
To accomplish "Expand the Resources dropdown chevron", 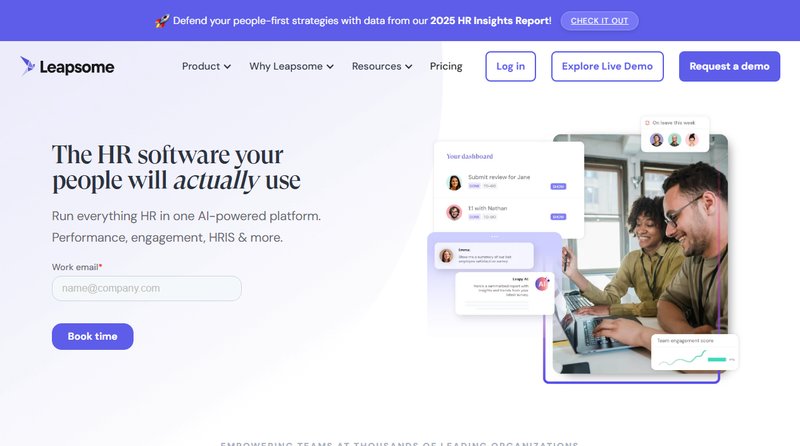I will 409,67.
